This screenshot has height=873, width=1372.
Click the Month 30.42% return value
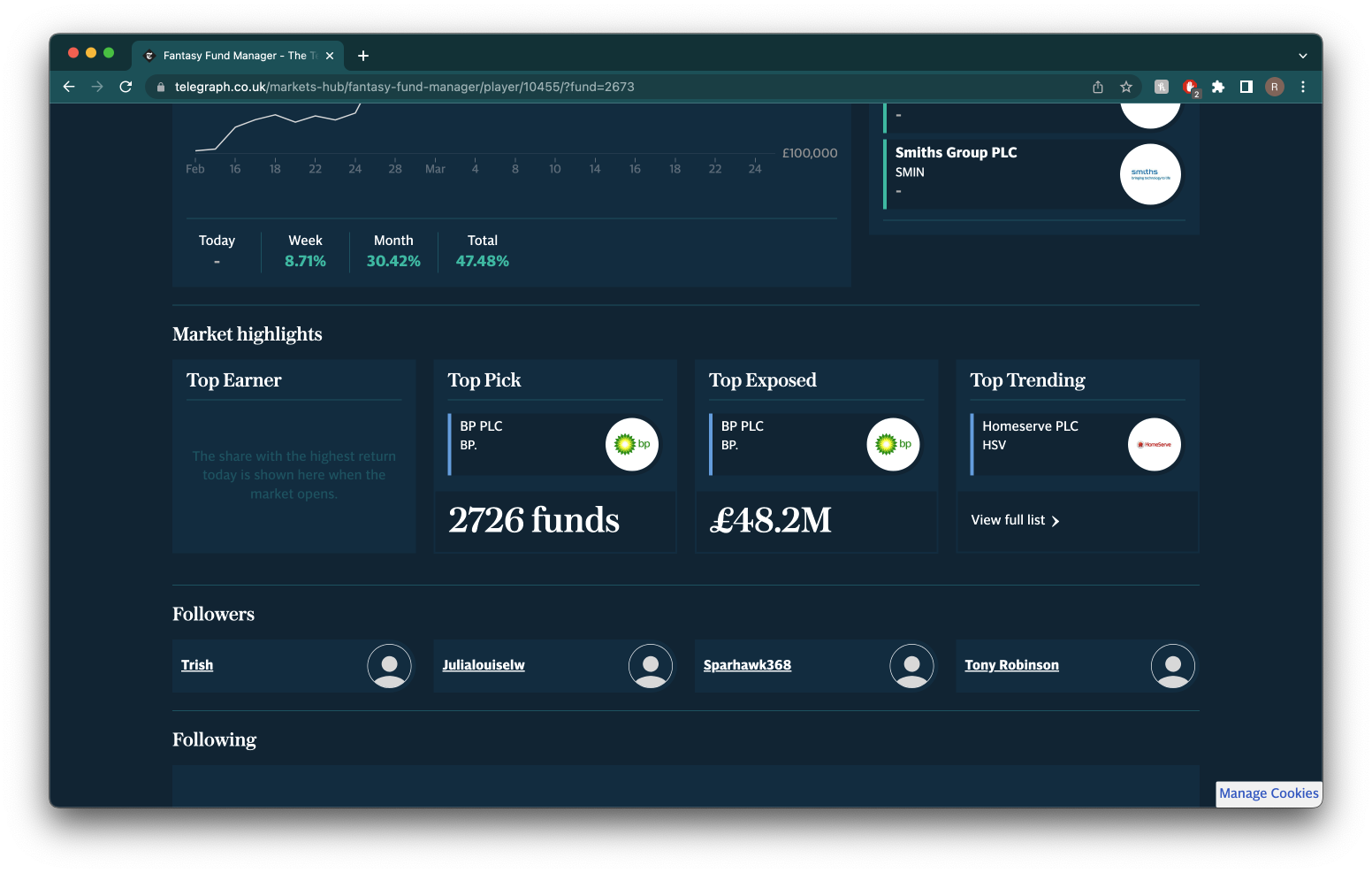[x=393, y=261]
